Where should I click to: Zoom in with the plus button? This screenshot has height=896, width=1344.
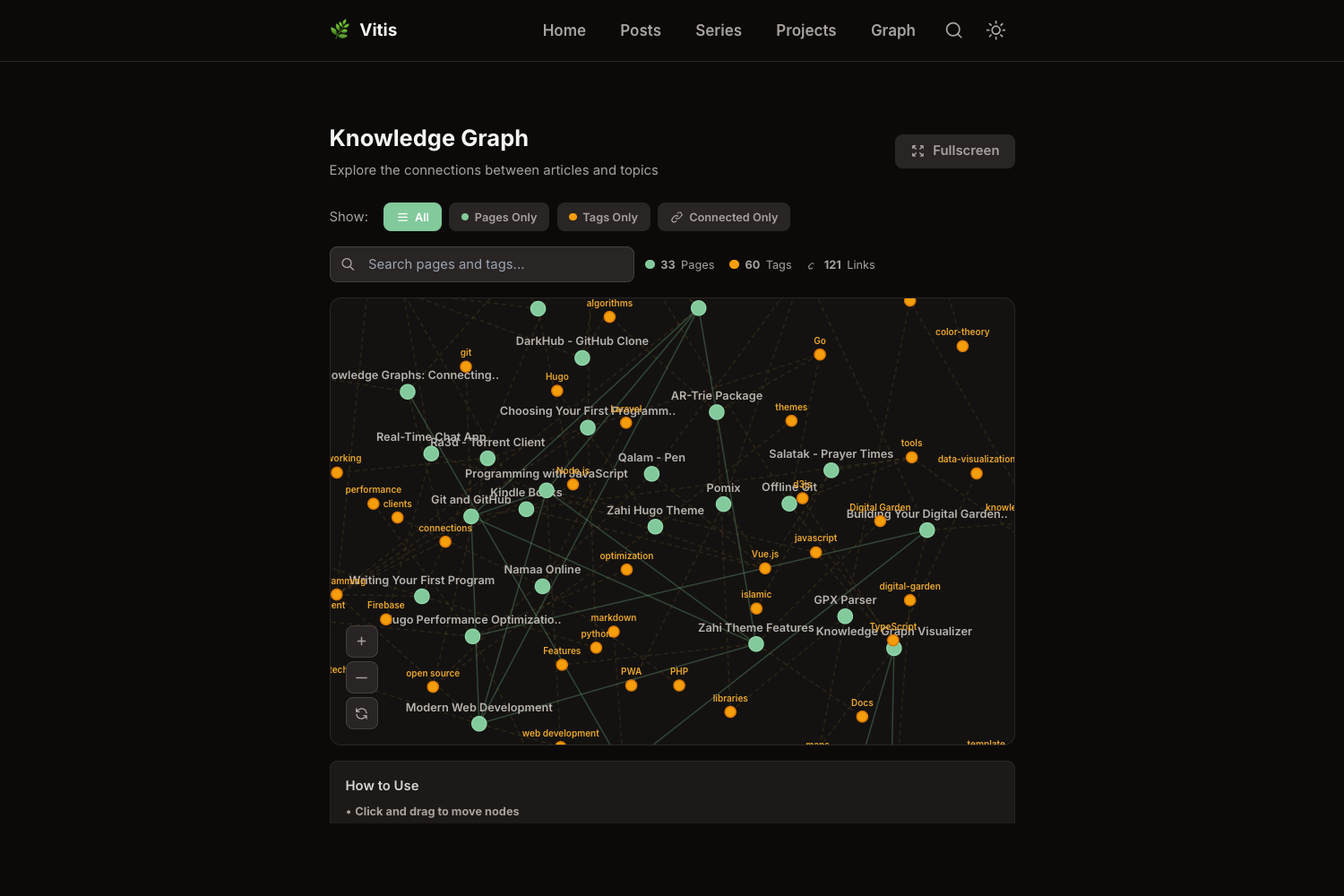point(362,642)
